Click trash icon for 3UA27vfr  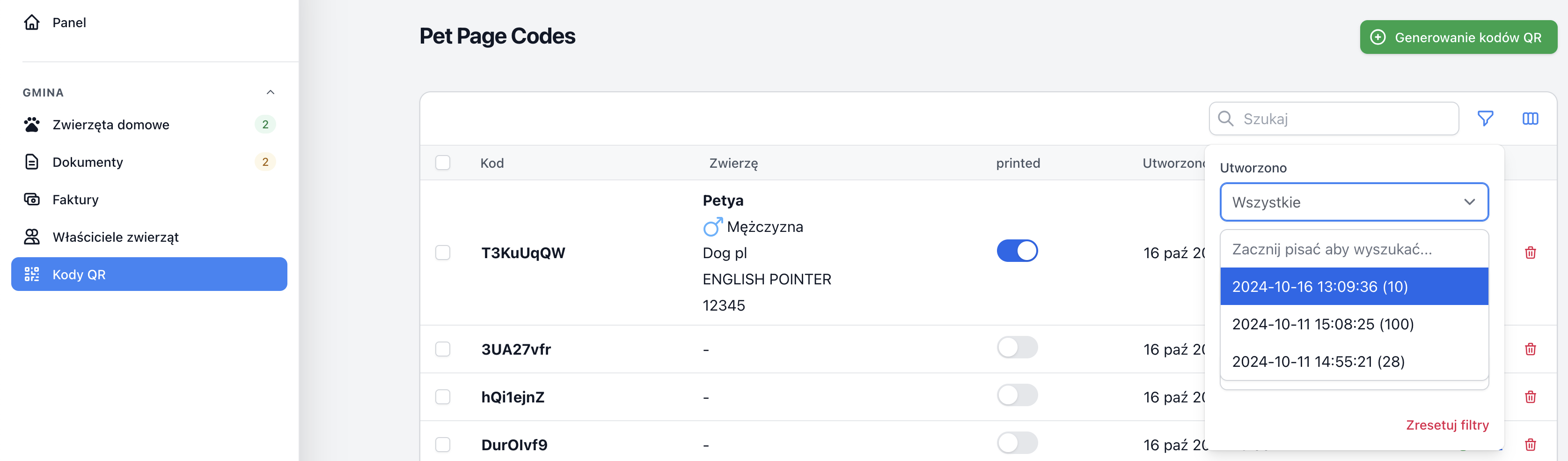click(1530, 349)
